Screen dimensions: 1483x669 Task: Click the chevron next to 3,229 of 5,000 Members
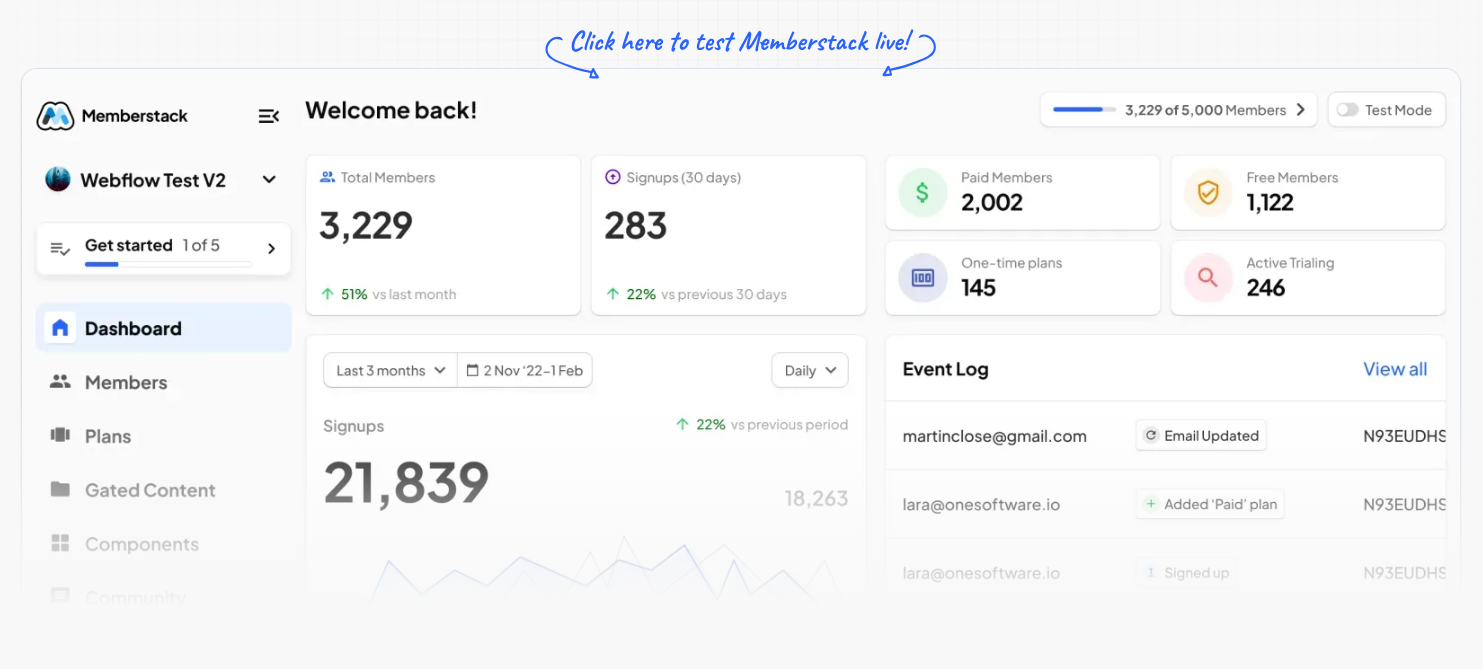coord(1300,110)
